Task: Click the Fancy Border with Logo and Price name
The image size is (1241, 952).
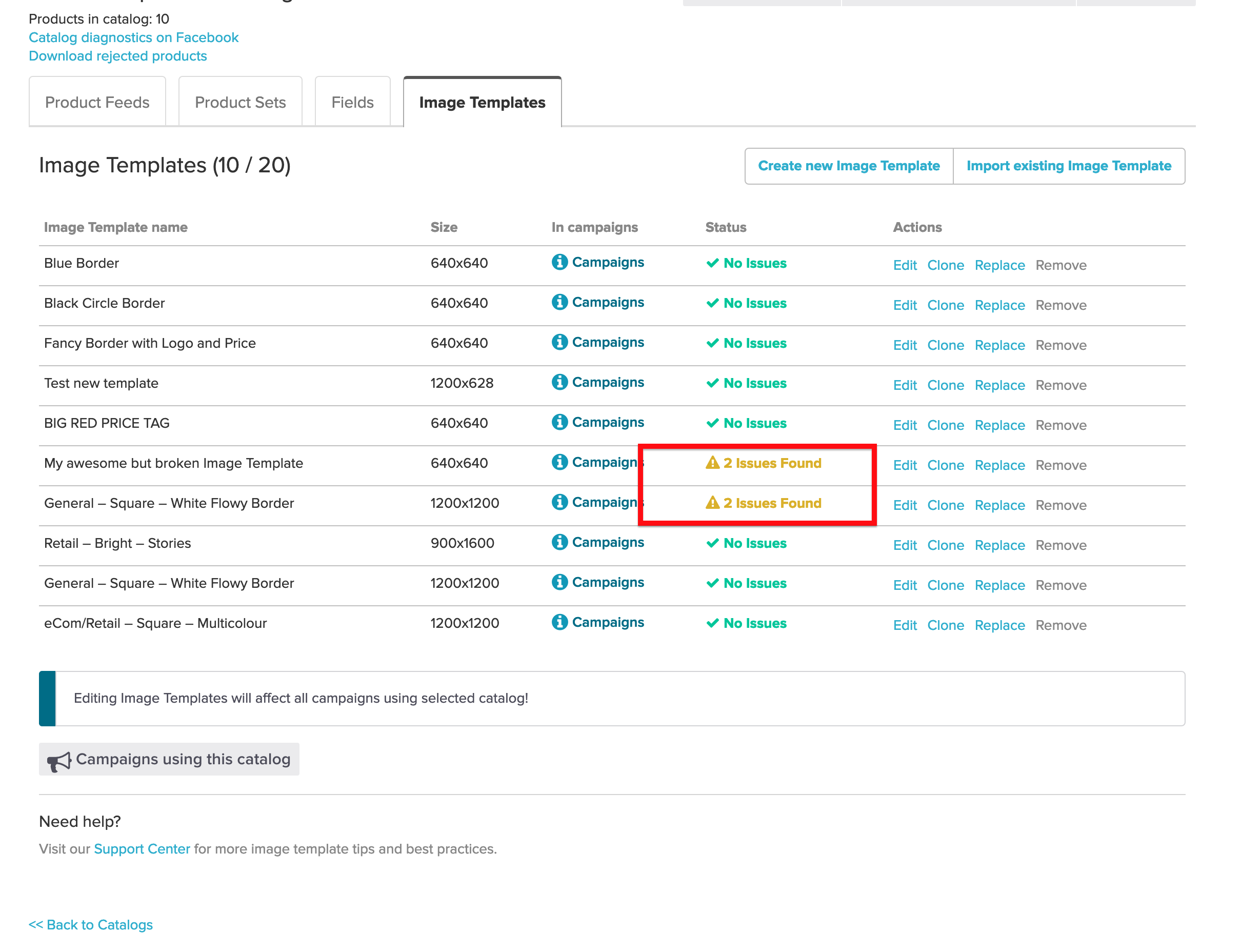Action: tap(150, 343)
